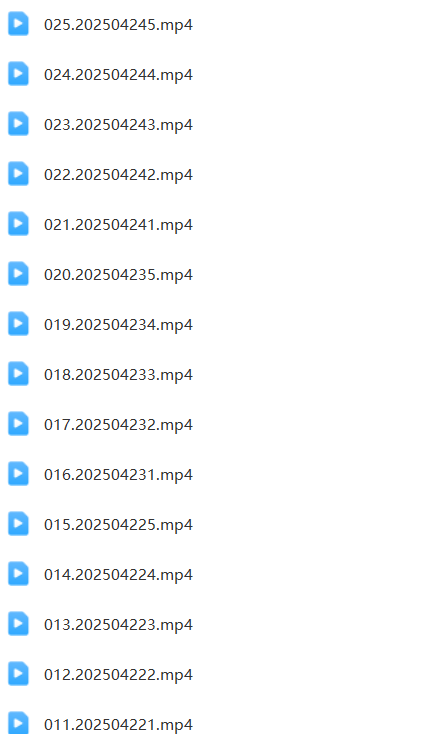The width and height of the screenshot is (422, 734).
Task: Select the 011.202504221.mp4 filename text
Action: pyautogui.click(x=118, y=725)
